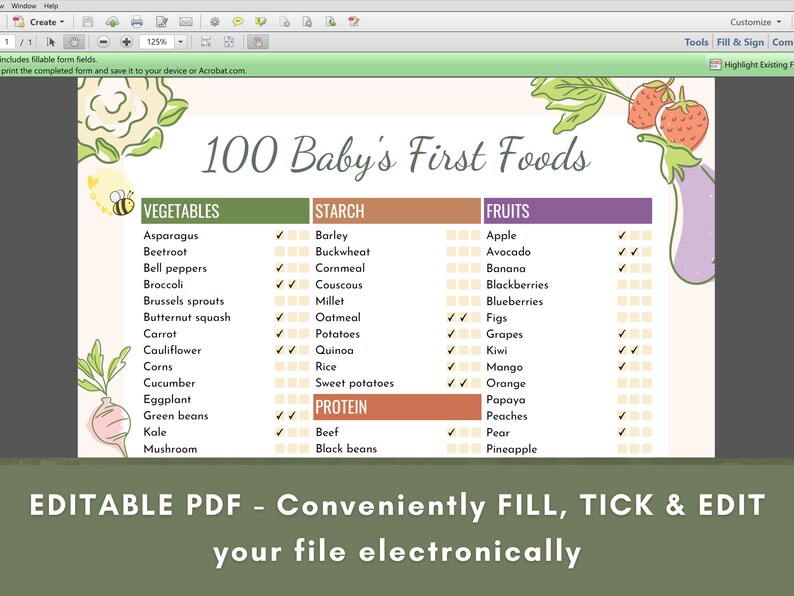This screenshot has height=596, width=794.
Task: Click the STARCH header
Action: (x=396, y=211)
